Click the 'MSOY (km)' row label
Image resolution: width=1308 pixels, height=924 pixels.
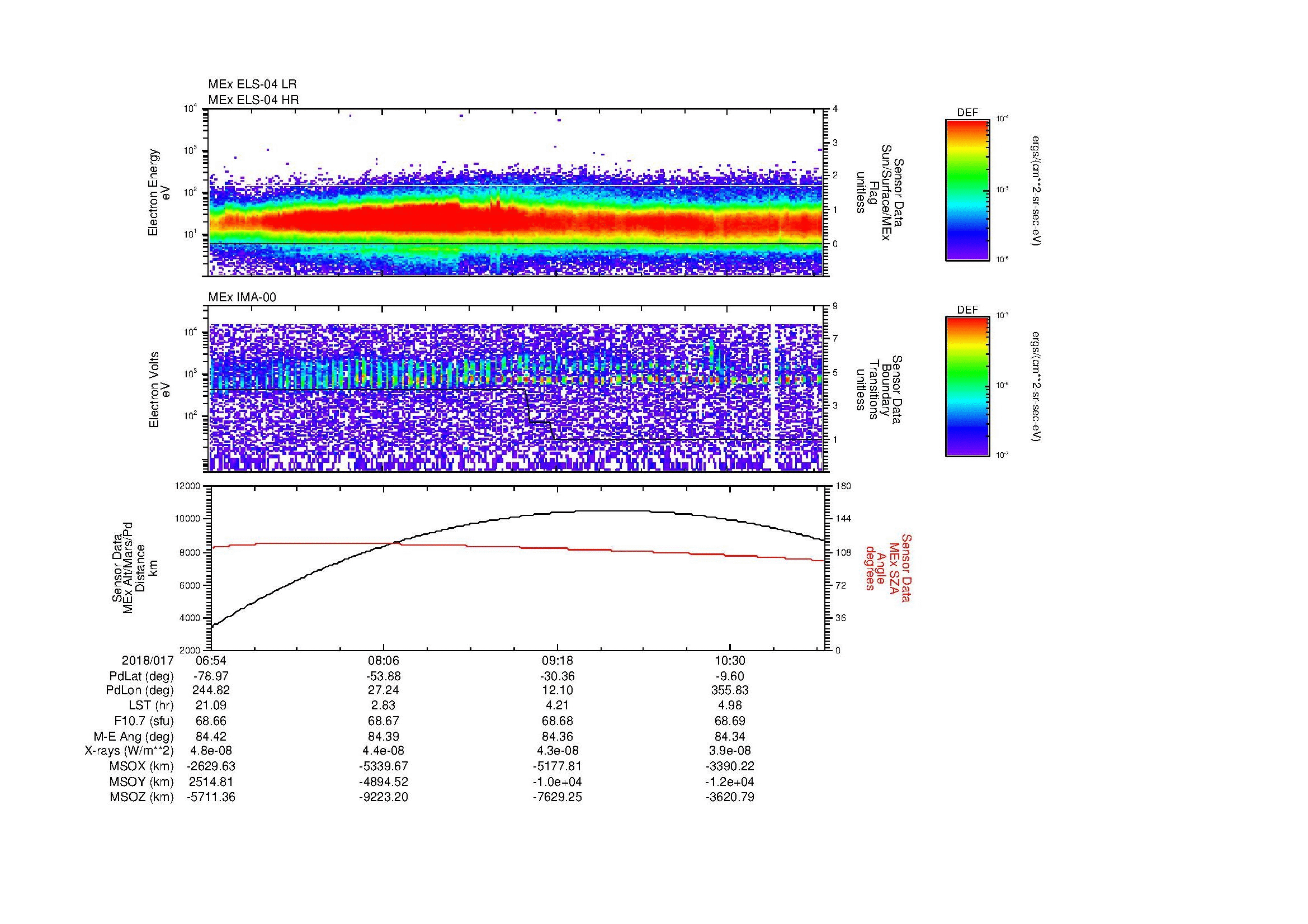click(x=141, y=782)
